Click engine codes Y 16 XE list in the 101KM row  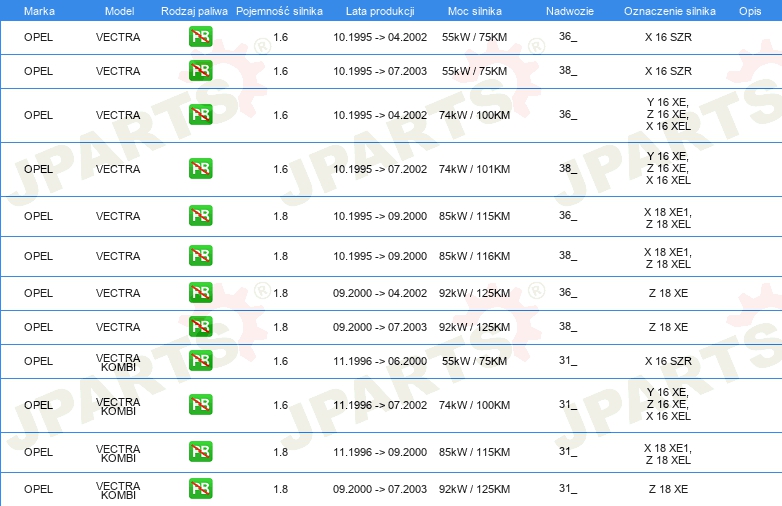[x=668, y=168]
